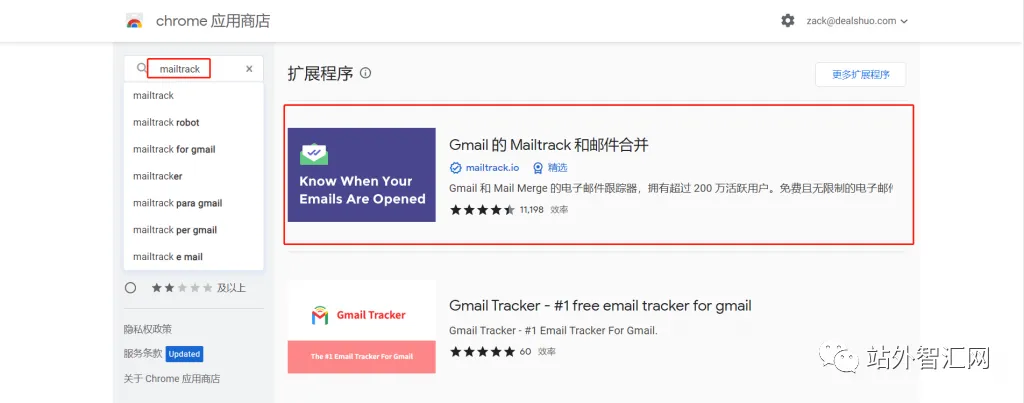
Task: Open the settings gear icon
Action: [x=788, y=21]
